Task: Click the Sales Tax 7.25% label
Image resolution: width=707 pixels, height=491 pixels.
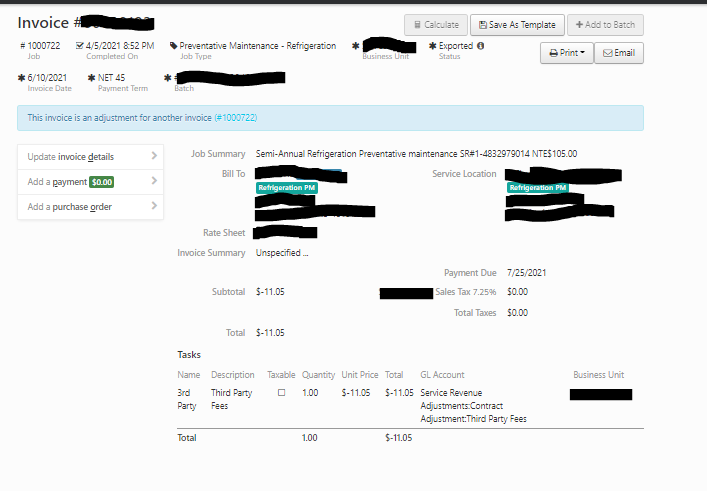Action: coord(465,292)
